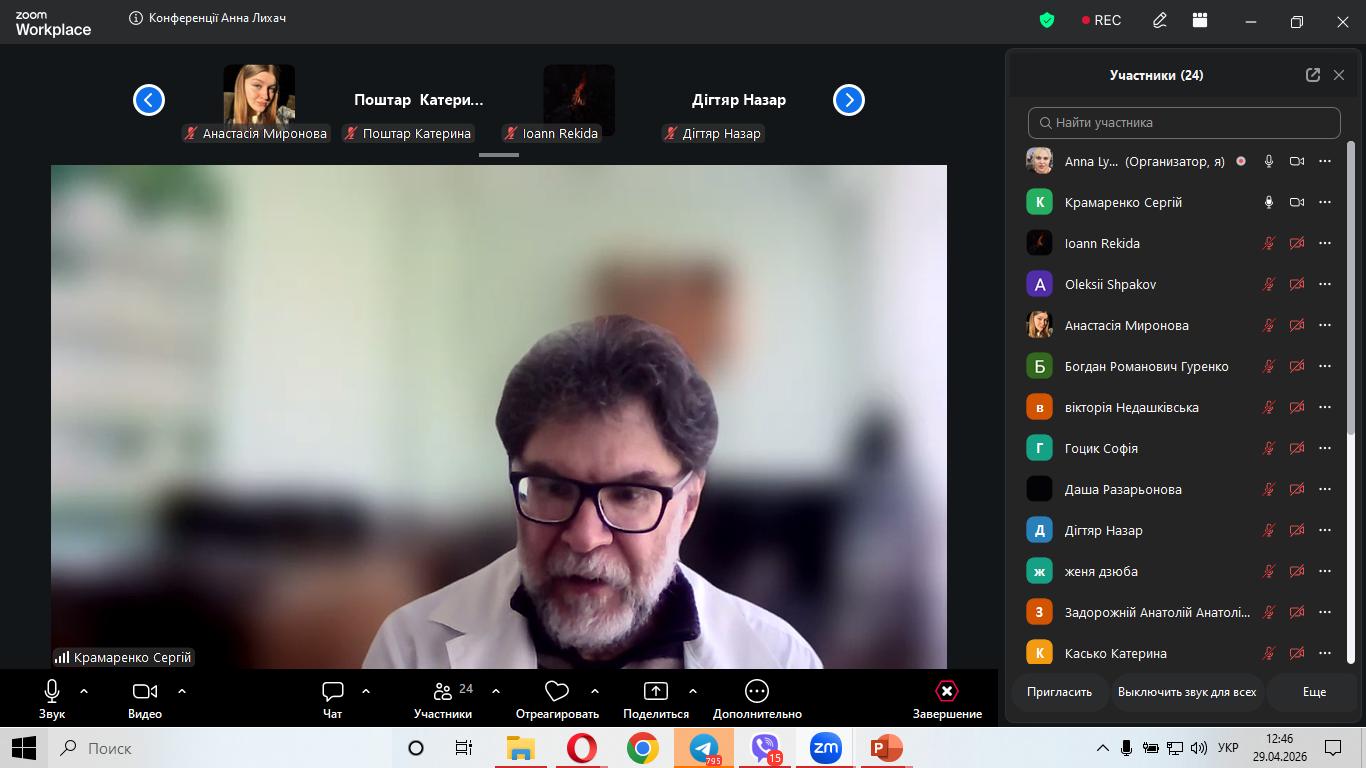Click the REC recording indicator

pyautogui.click(x=1101, y=20)
